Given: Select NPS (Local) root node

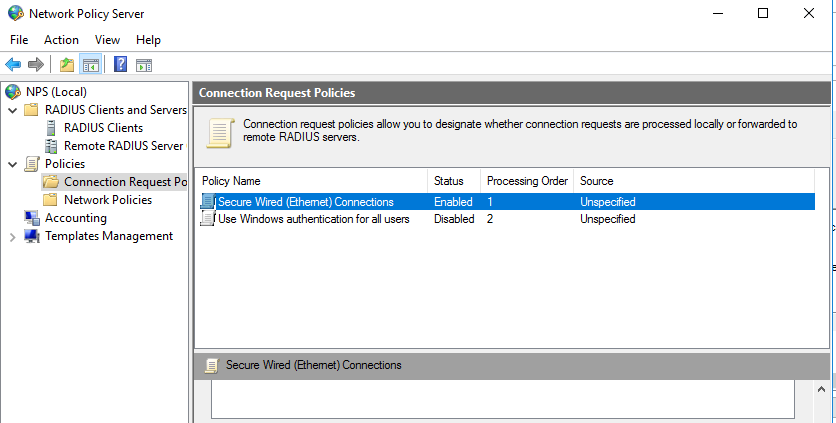Looking at the screenshot, I should [57, 92].
